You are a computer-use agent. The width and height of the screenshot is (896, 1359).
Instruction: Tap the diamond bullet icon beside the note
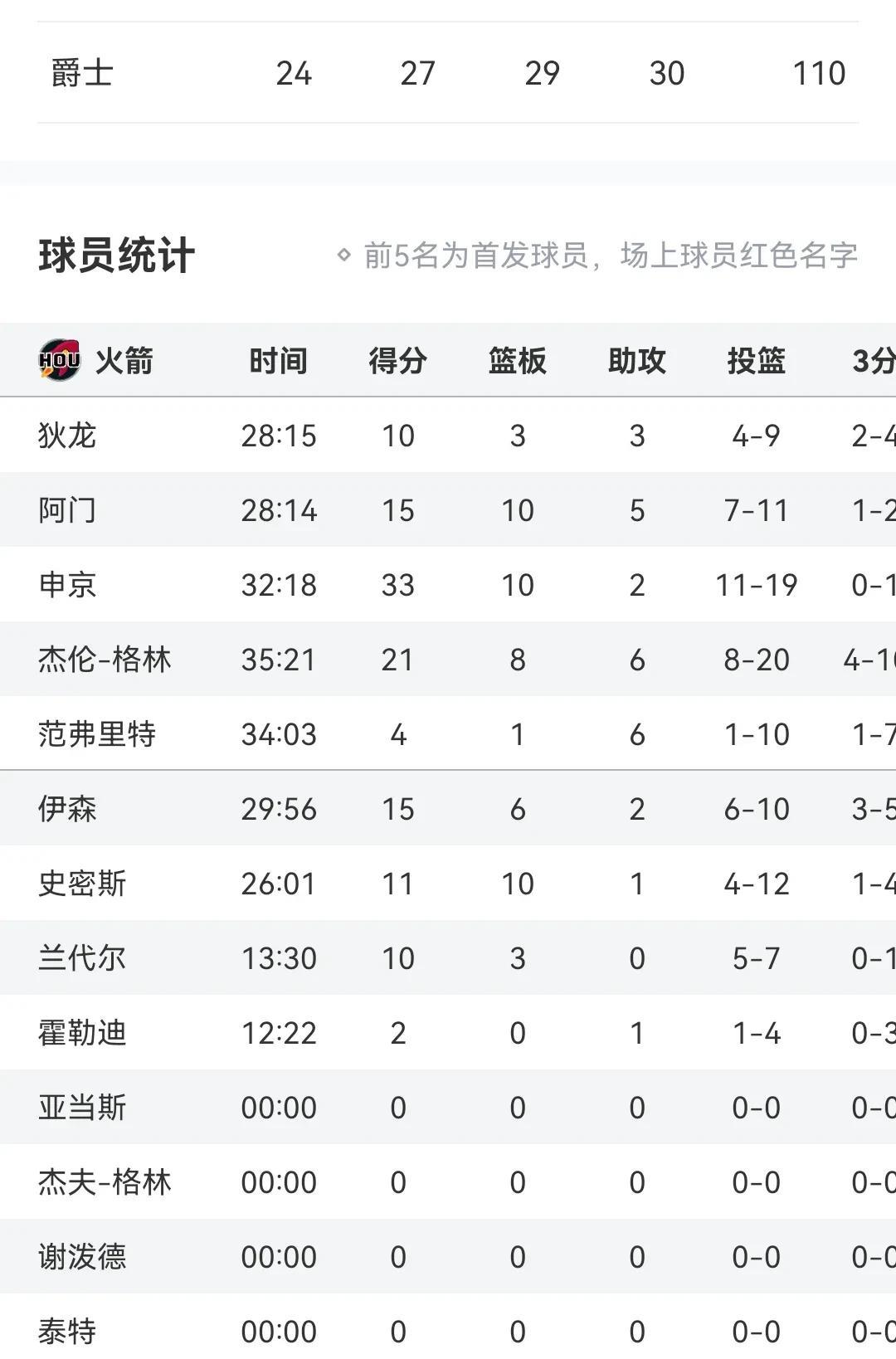pos(343,255)
